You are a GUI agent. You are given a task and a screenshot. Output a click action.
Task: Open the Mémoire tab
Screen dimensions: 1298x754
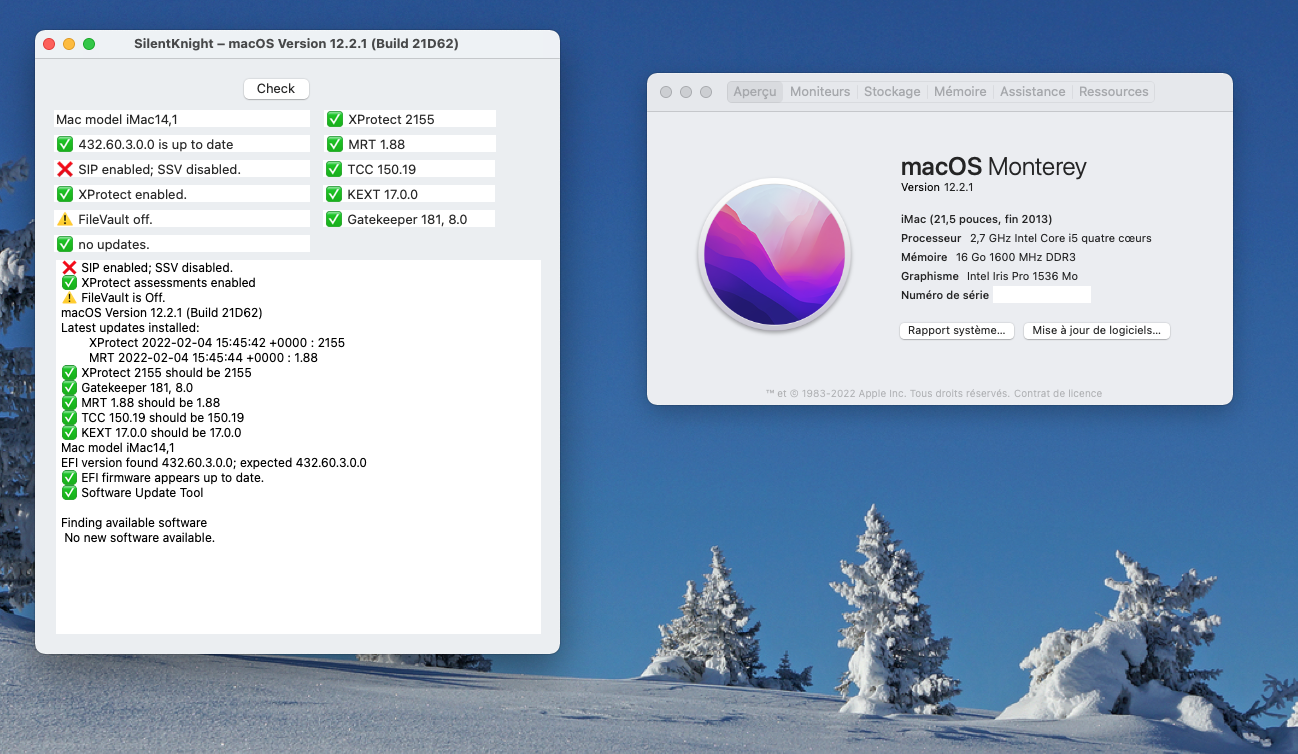960,91
